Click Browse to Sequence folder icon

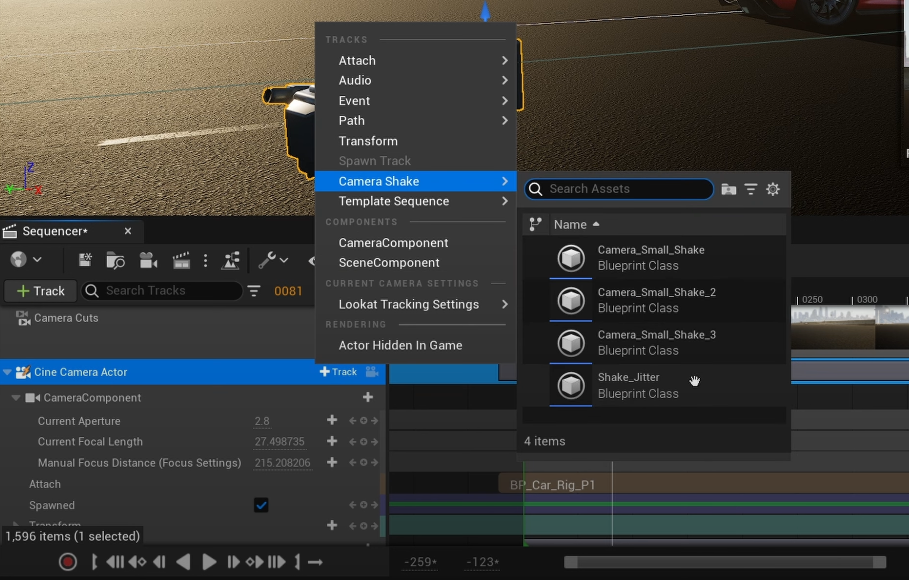(x=115, y=260)
